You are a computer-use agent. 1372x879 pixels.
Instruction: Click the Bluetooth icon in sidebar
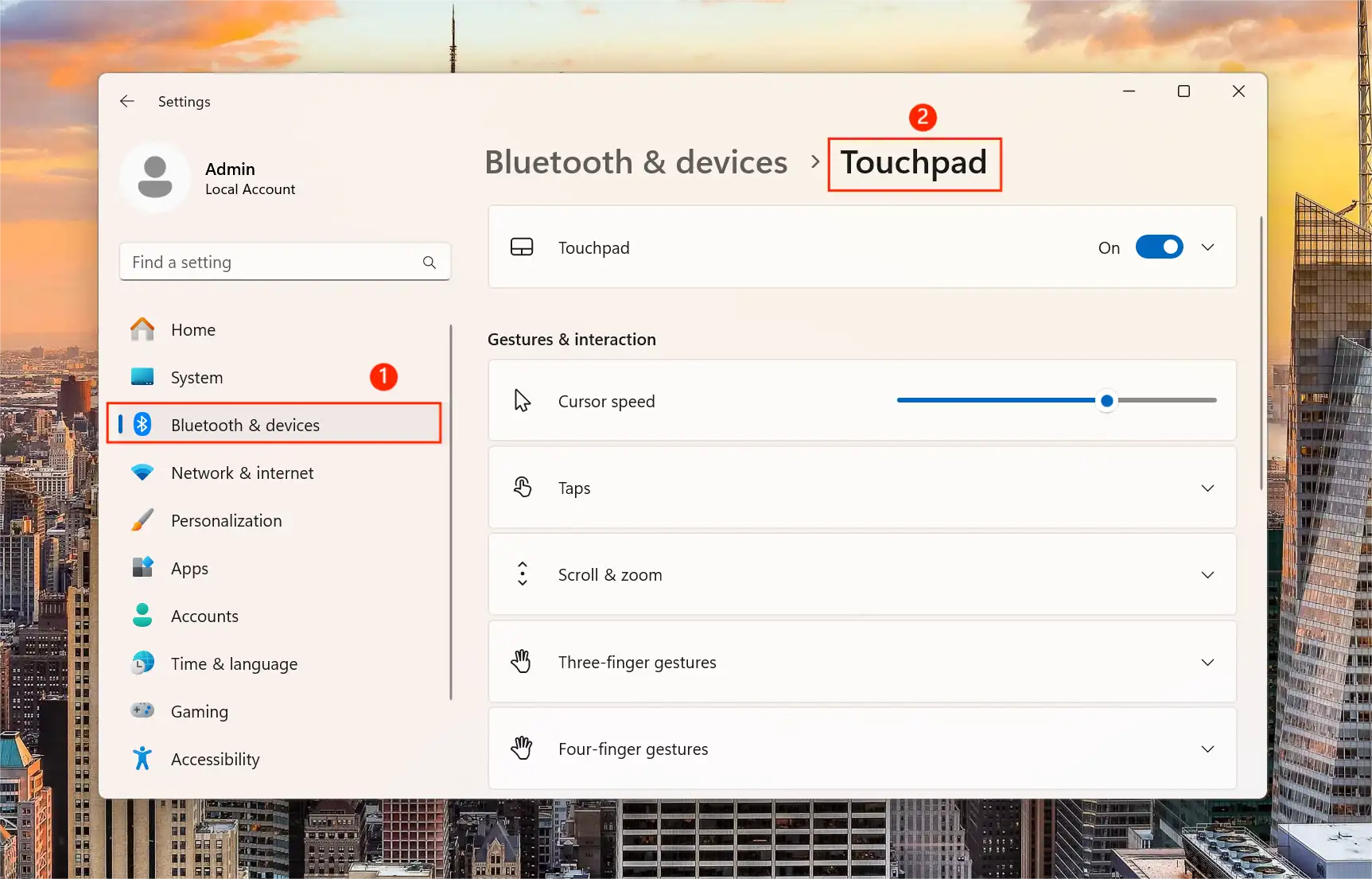tap(142, 424)
